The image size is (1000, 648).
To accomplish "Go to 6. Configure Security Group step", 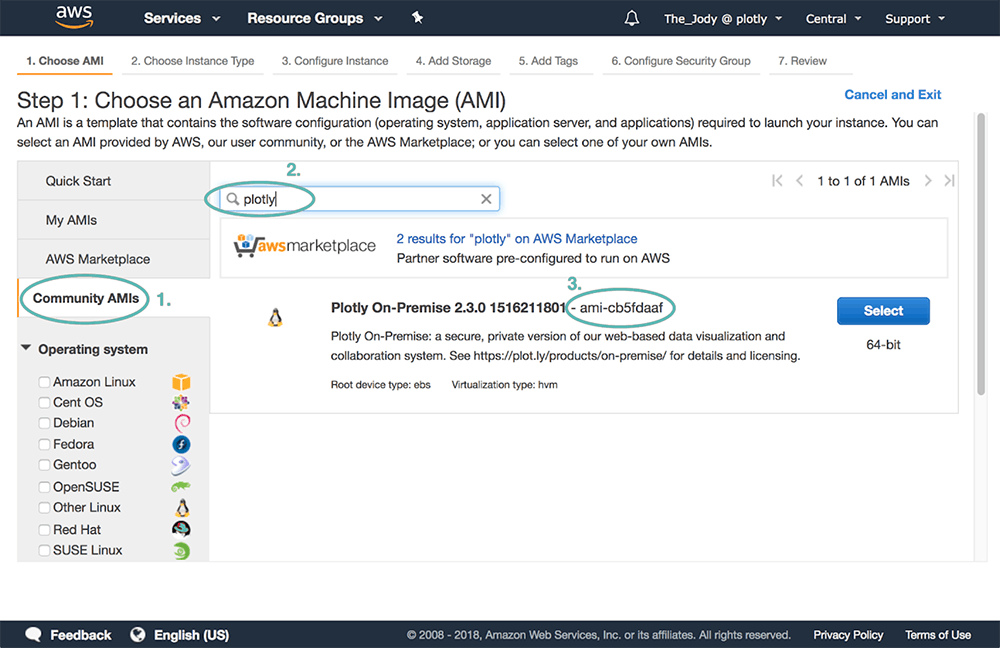I will tap(680, 61).
